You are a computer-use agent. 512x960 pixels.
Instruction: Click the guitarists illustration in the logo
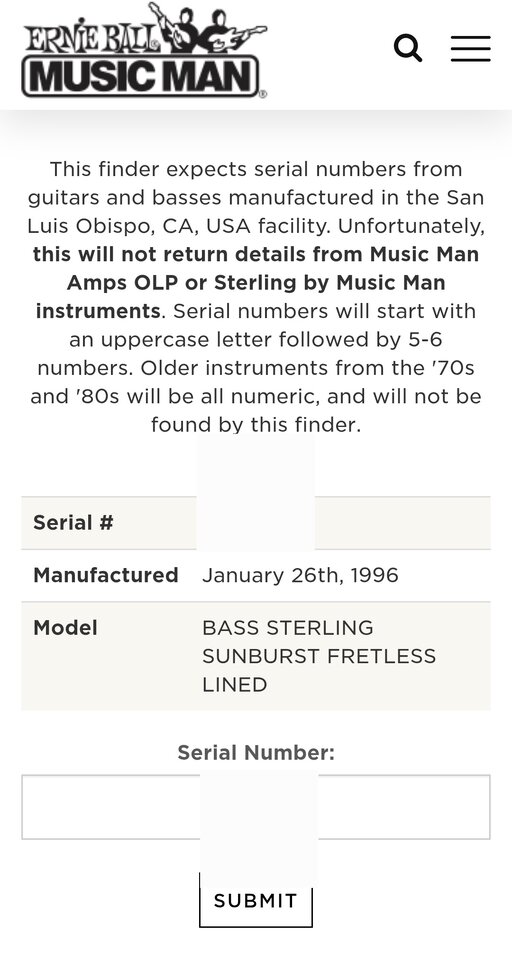(207, 28)
